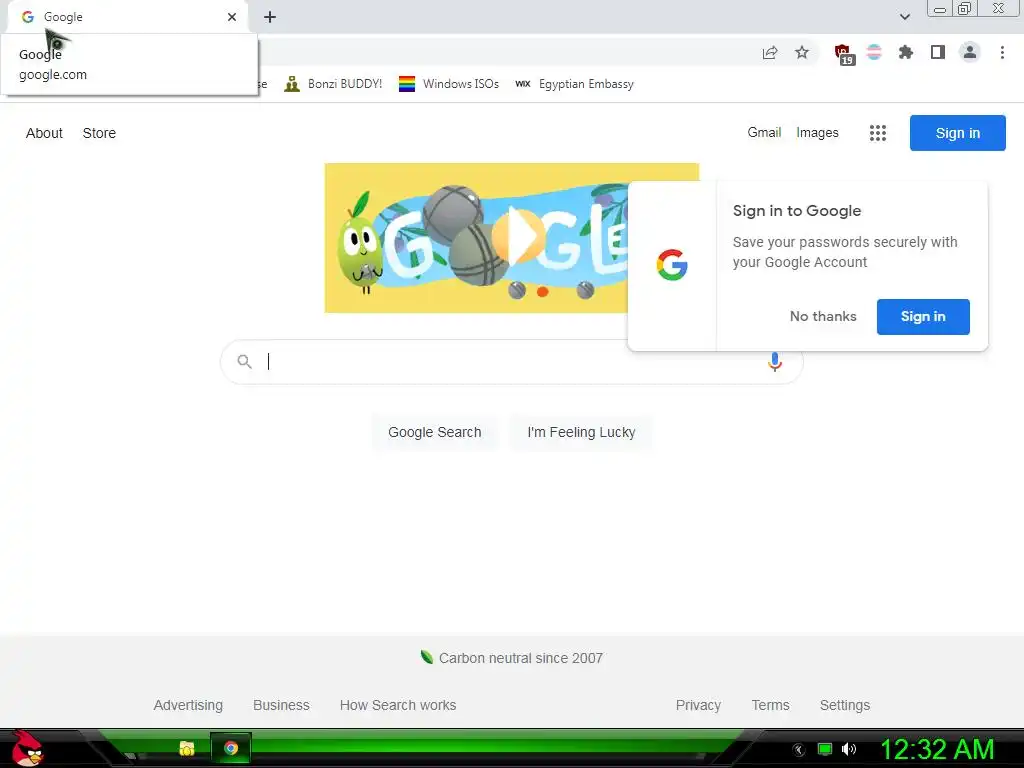This screenshot has width=1024, height=768.
Task: Bookmark this page with the star icon
Action: coord(802,52)
